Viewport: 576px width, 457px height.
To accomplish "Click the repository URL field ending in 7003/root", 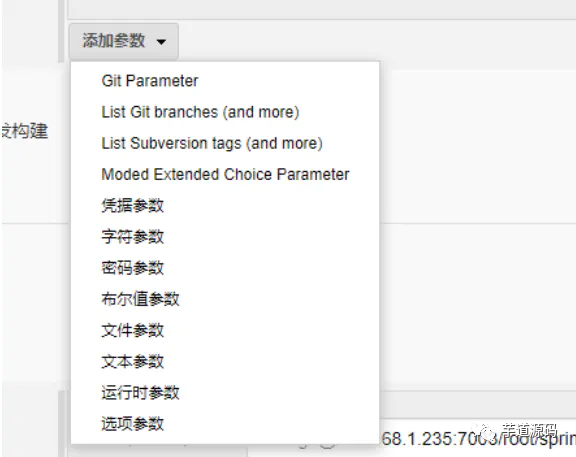I will (478, 438).
